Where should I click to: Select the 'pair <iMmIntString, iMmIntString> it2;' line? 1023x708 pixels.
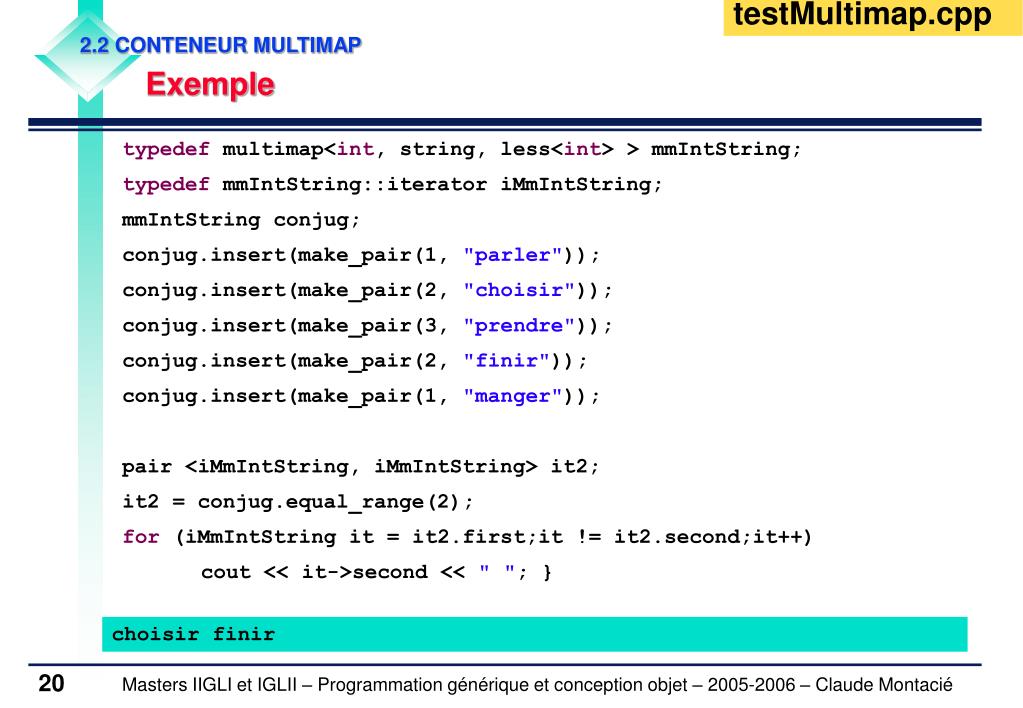pos(360,467)
